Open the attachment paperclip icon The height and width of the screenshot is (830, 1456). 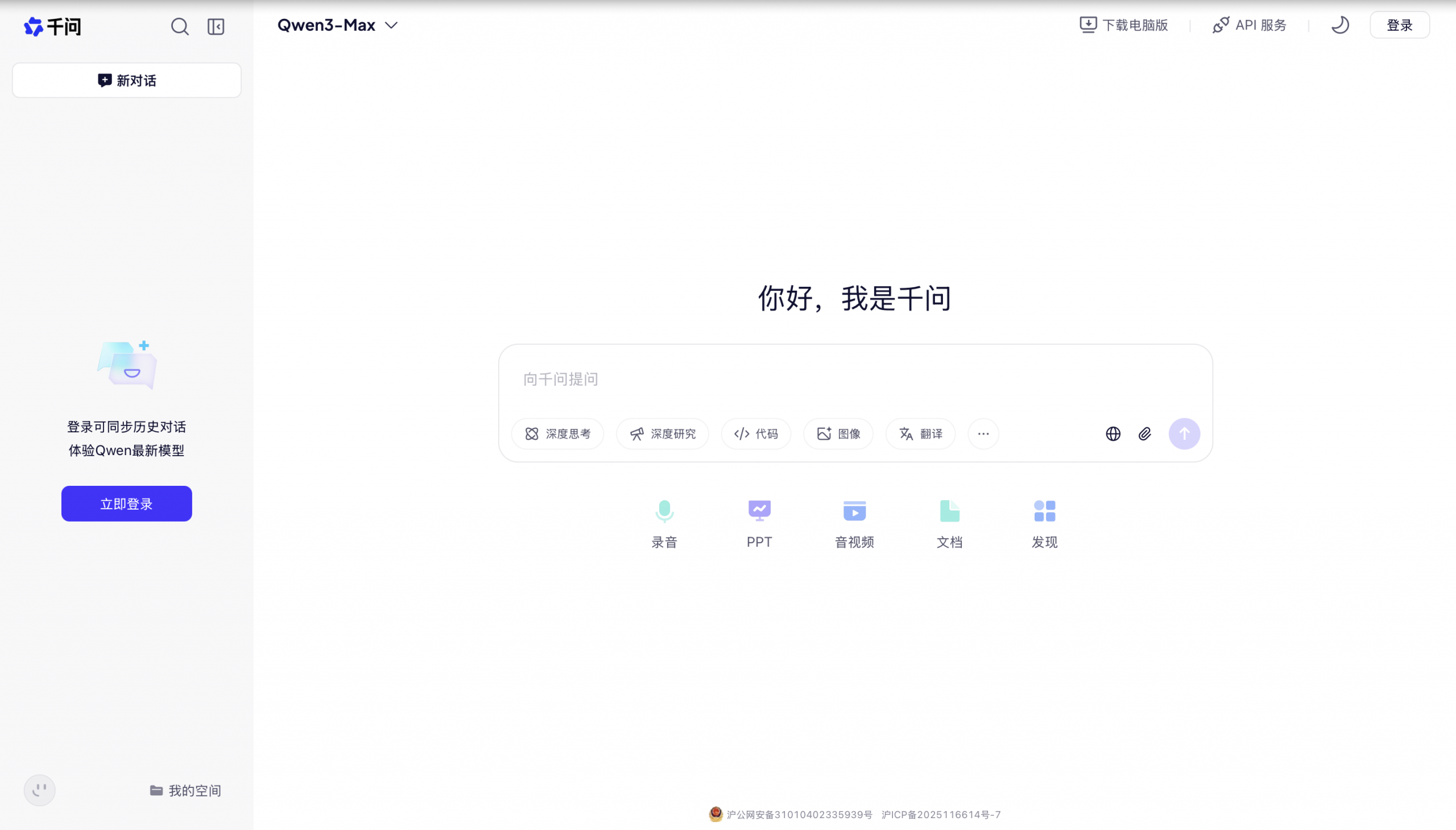(x=1144, y=433)
